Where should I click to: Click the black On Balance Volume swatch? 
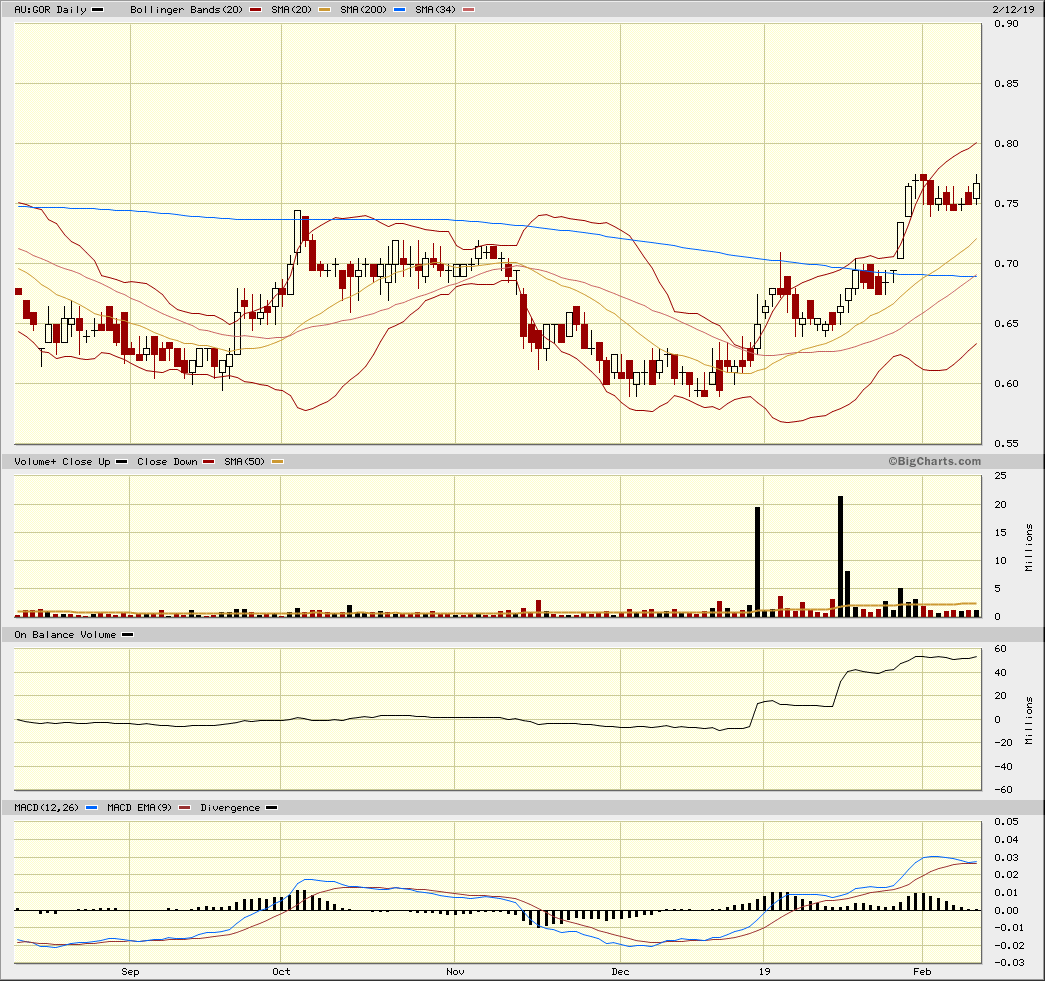click(127, 635)
